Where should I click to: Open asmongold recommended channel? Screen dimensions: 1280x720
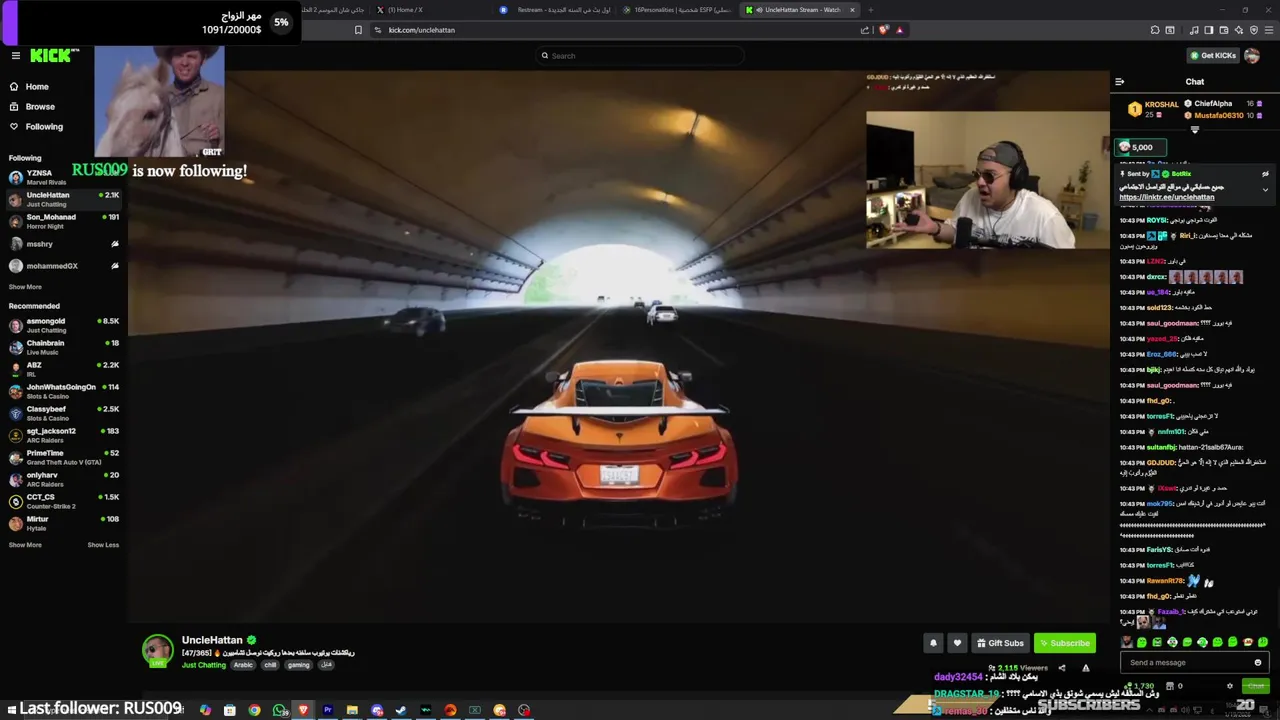coord(64,325)
